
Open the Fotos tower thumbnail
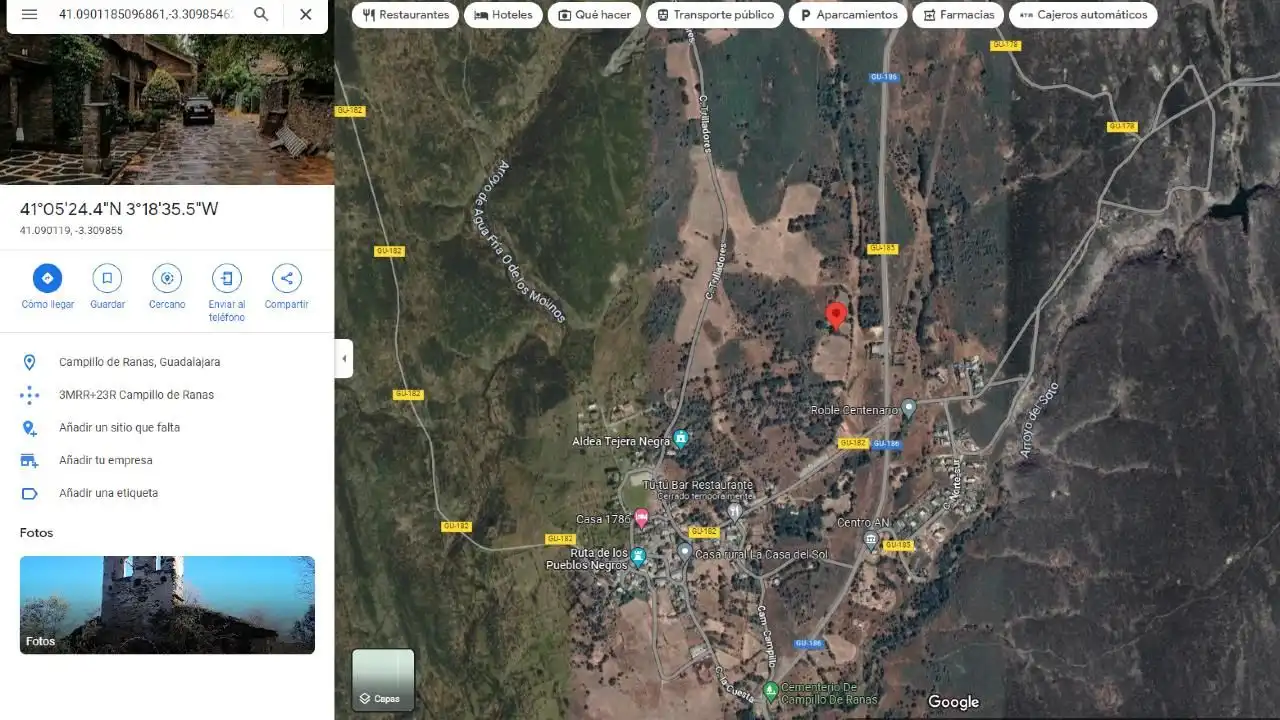(x=167, y=605)
